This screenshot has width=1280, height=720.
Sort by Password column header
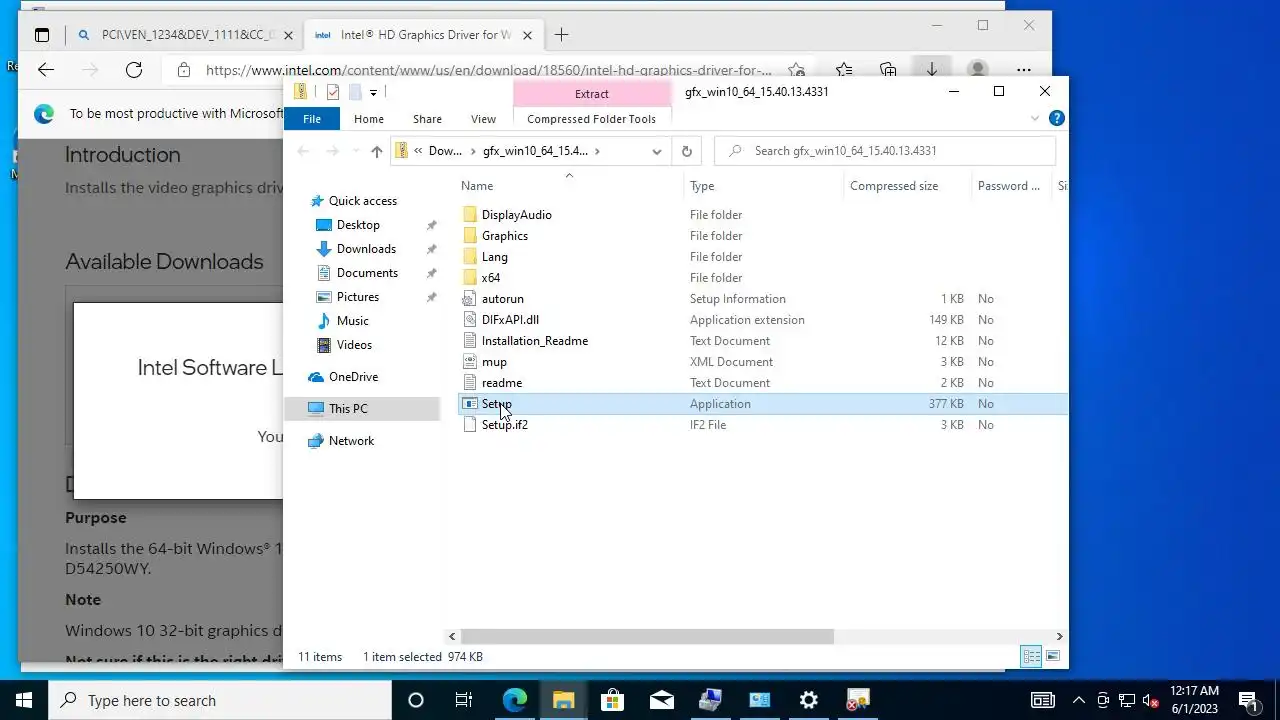click(x=1010, y=186)
